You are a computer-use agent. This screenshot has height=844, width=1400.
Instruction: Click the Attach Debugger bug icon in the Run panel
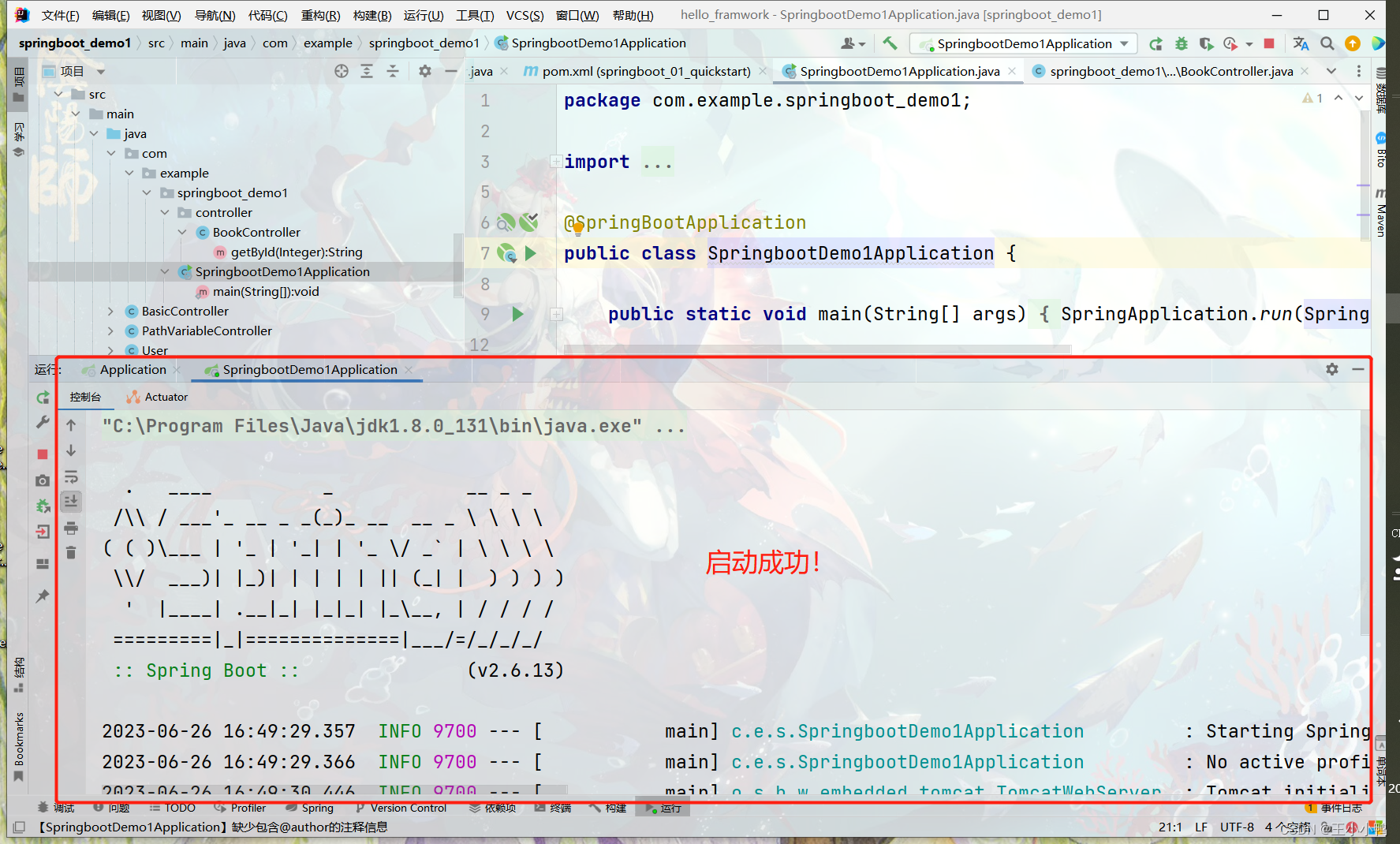point(43,506)
